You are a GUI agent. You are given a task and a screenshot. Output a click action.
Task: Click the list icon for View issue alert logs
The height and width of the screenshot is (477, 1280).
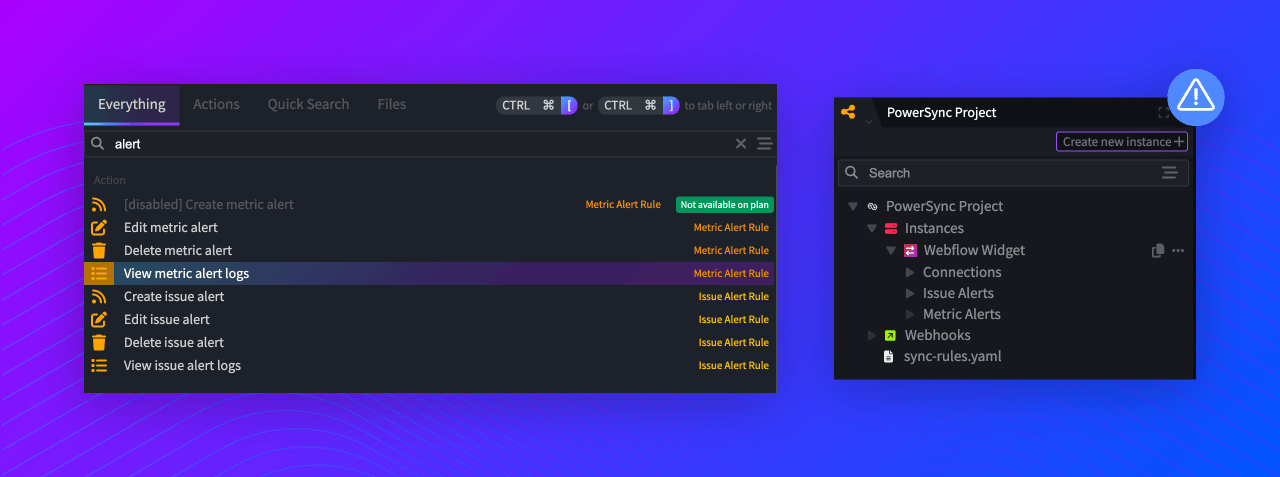(x=99, y=365)
